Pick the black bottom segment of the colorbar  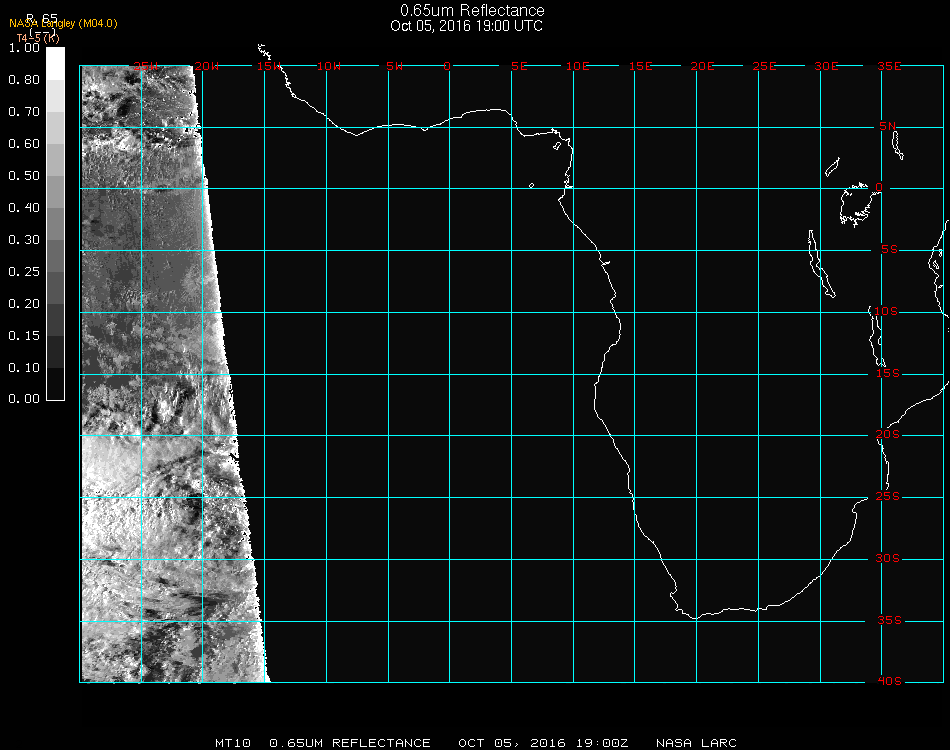pos(55,383)
